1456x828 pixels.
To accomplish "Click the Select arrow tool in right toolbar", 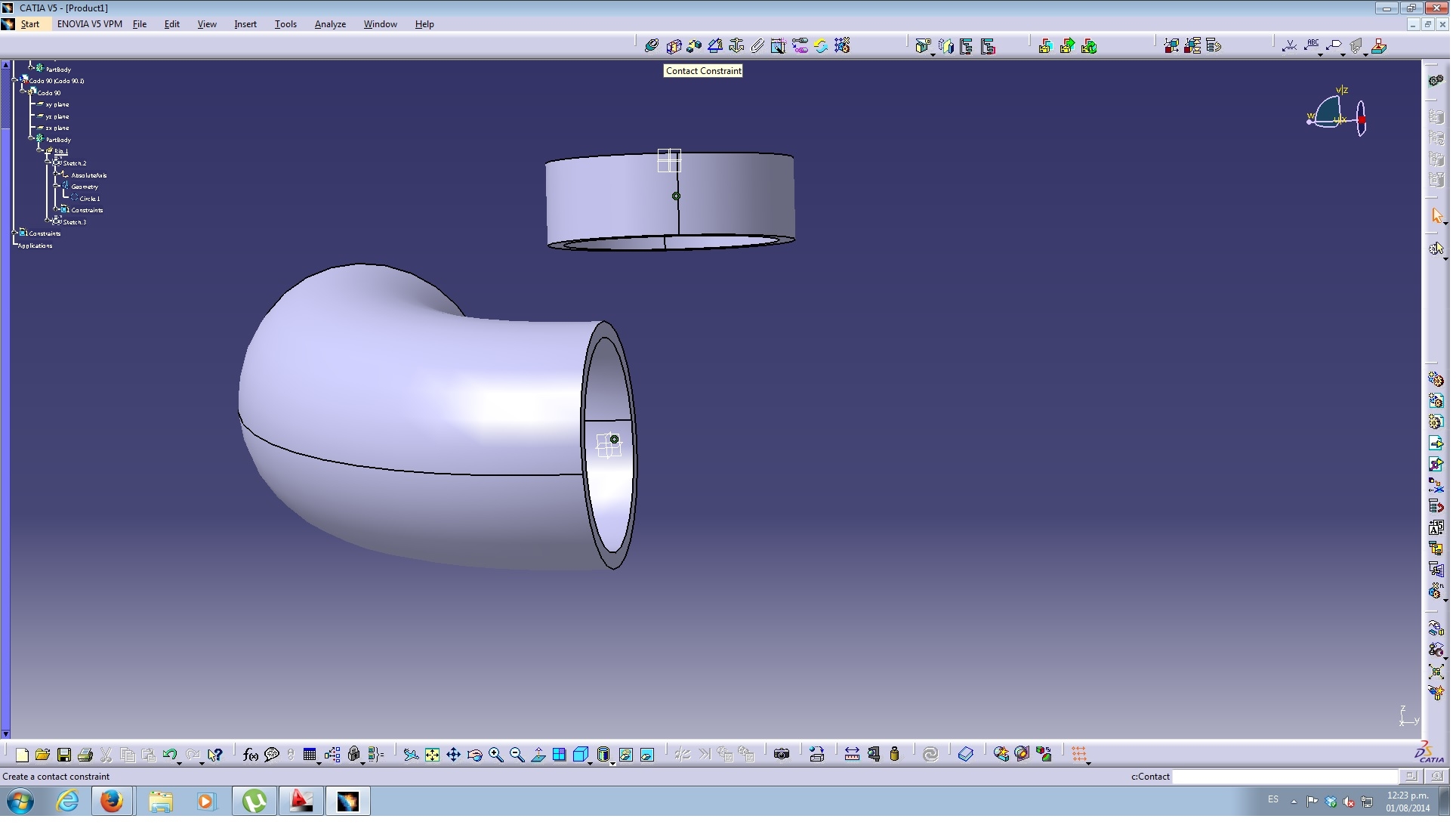I will 1436,216.
